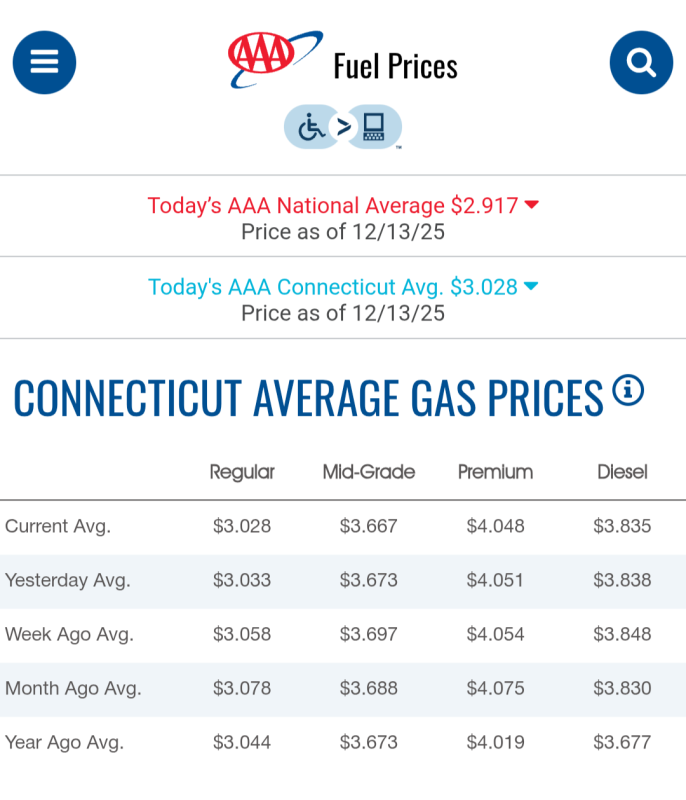686x800 pixels.
Task: Click the info icon beside the heading
Action: (628, 389)
